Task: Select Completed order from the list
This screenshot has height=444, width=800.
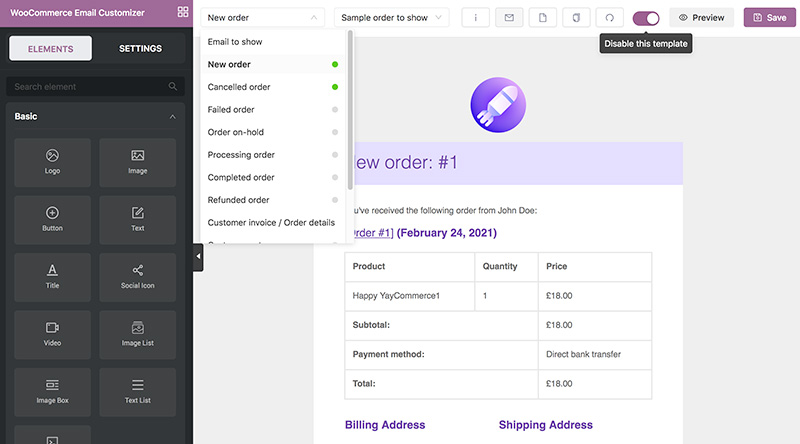Action: [273, 177]
